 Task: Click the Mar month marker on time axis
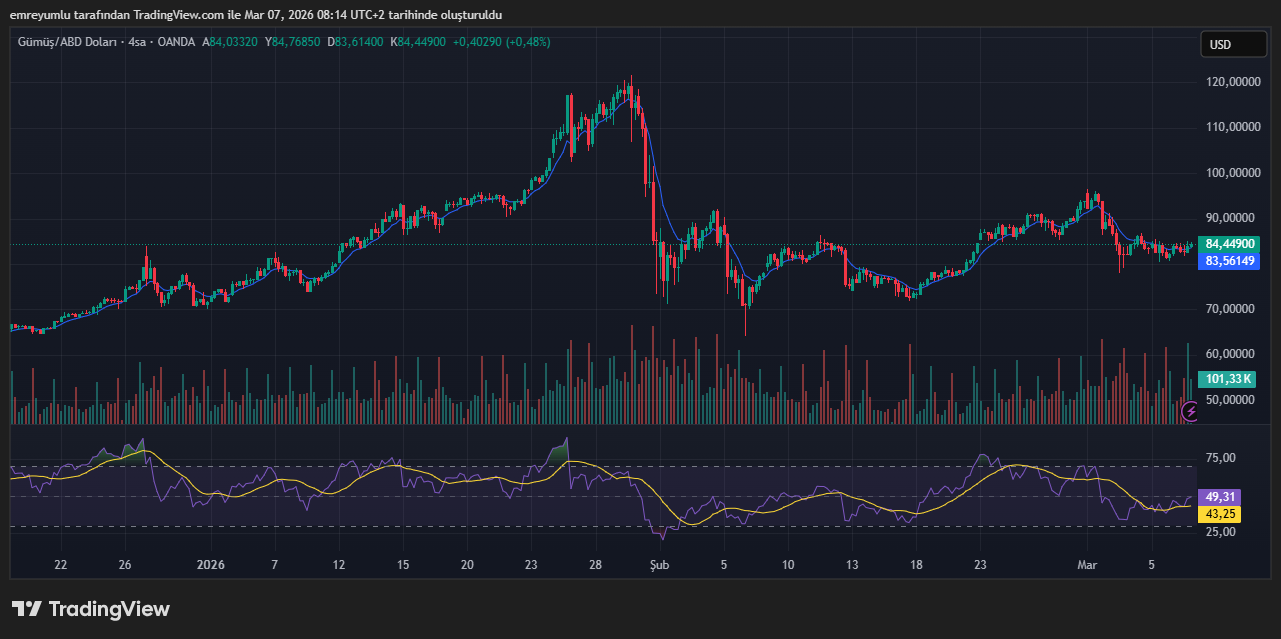pos(1087,565)
